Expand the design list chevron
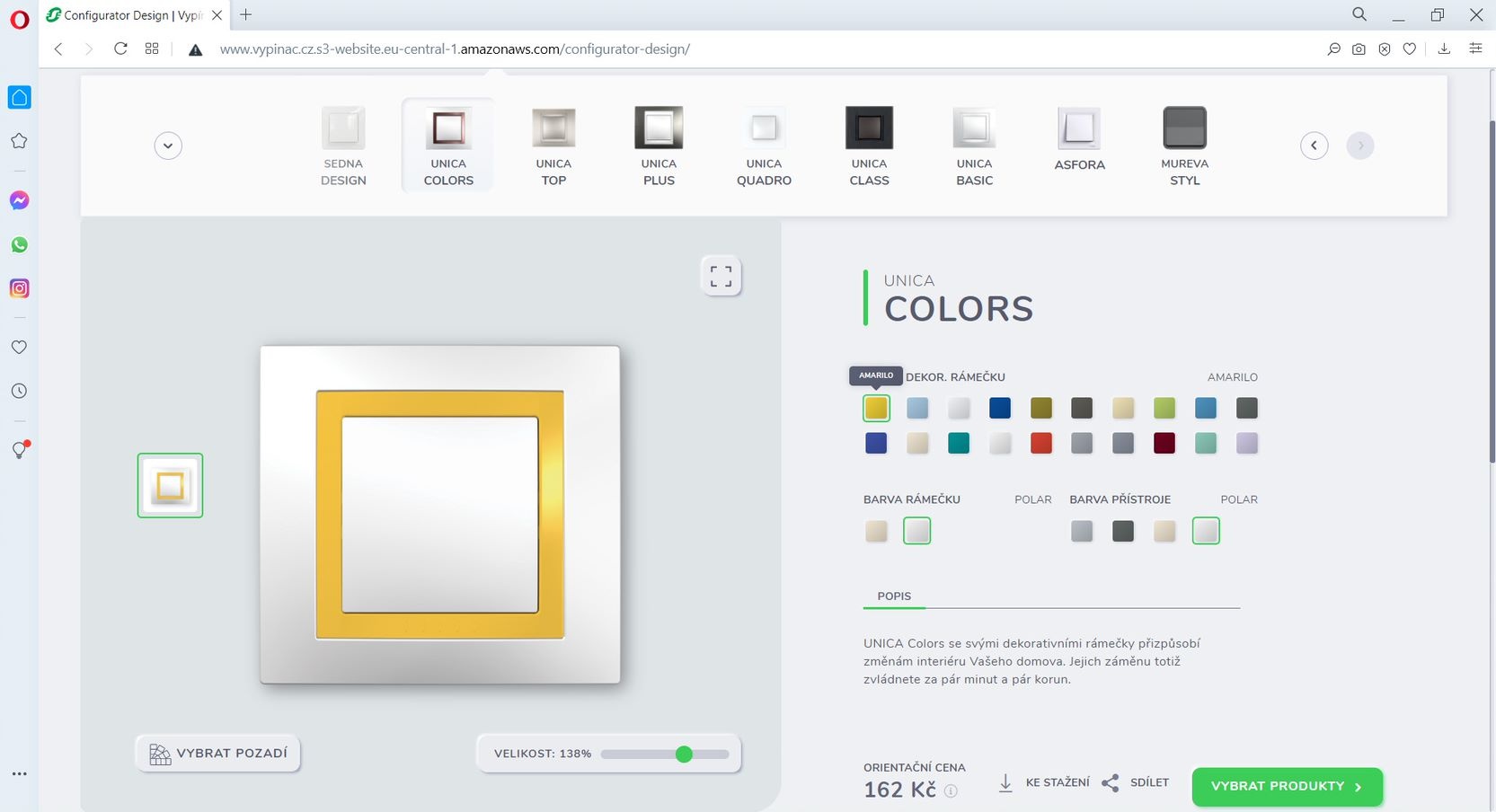 [x=168, y=146]
